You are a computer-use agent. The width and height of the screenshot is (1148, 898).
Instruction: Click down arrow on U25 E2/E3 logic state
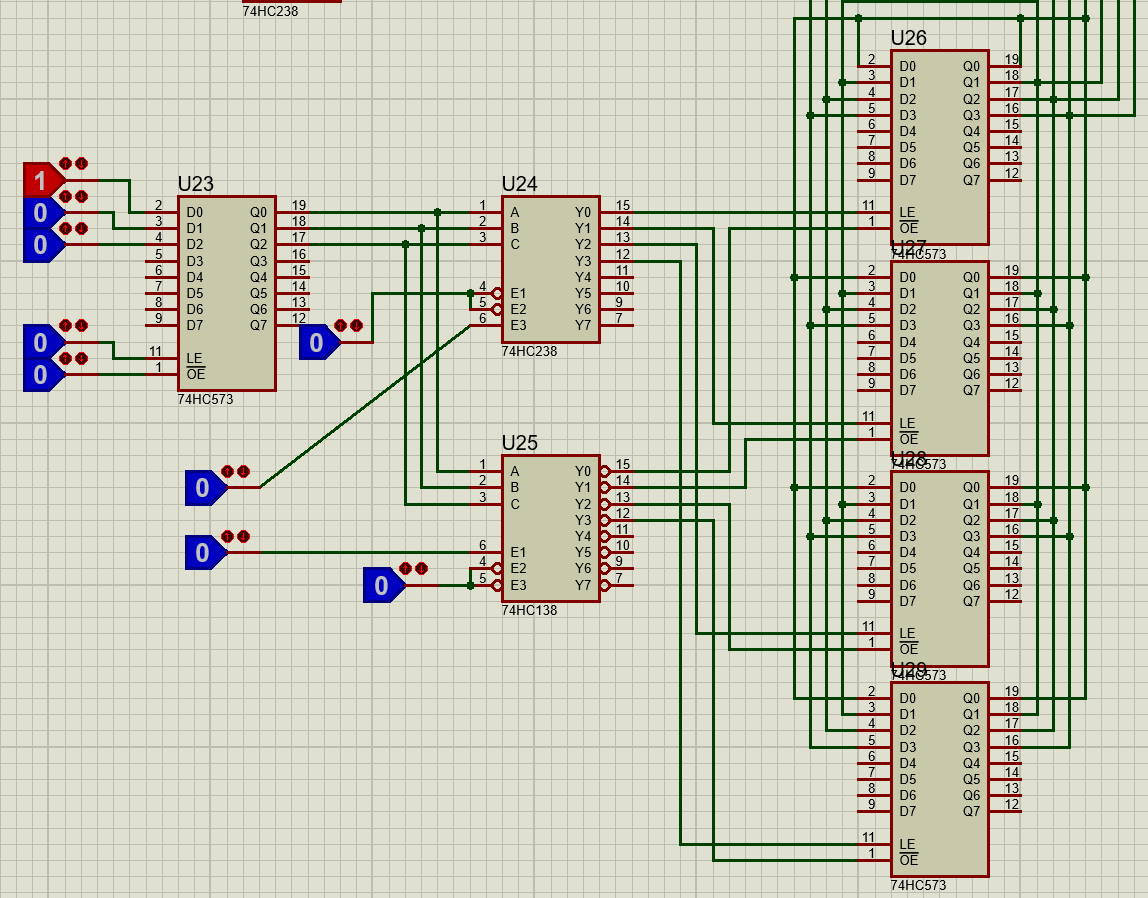[x=422, y=568]
